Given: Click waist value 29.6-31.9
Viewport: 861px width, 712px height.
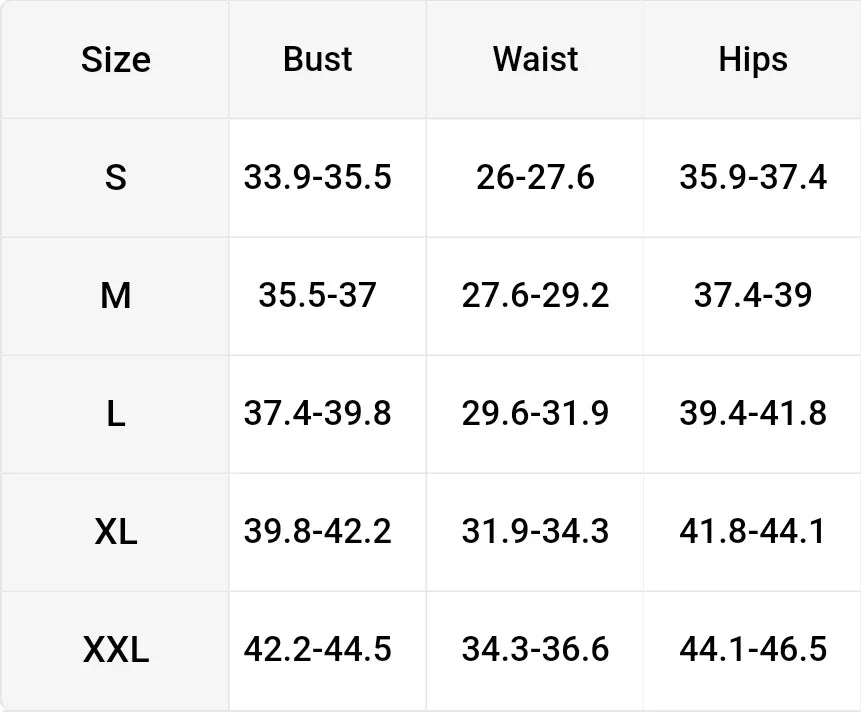Looking at the screenshot, I should 535,413.
